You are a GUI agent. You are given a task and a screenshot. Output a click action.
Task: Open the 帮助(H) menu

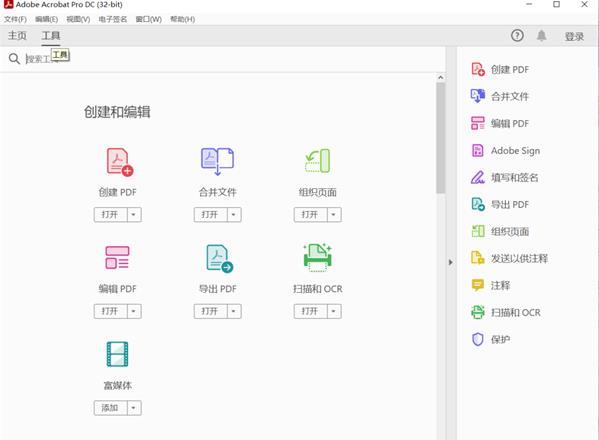coord(183,19)
